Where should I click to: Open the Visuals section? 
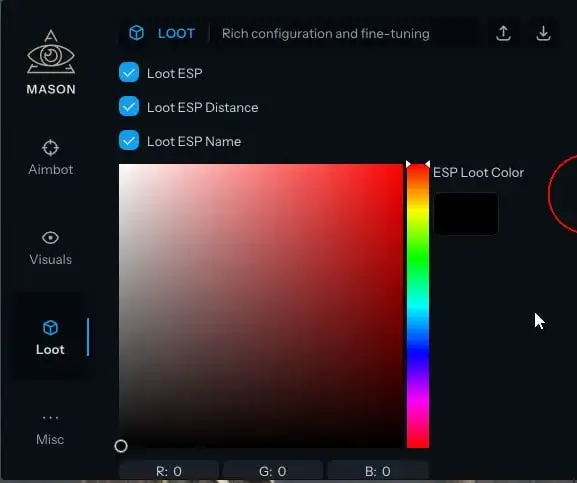pyautogui.click(x=50, y=248)
